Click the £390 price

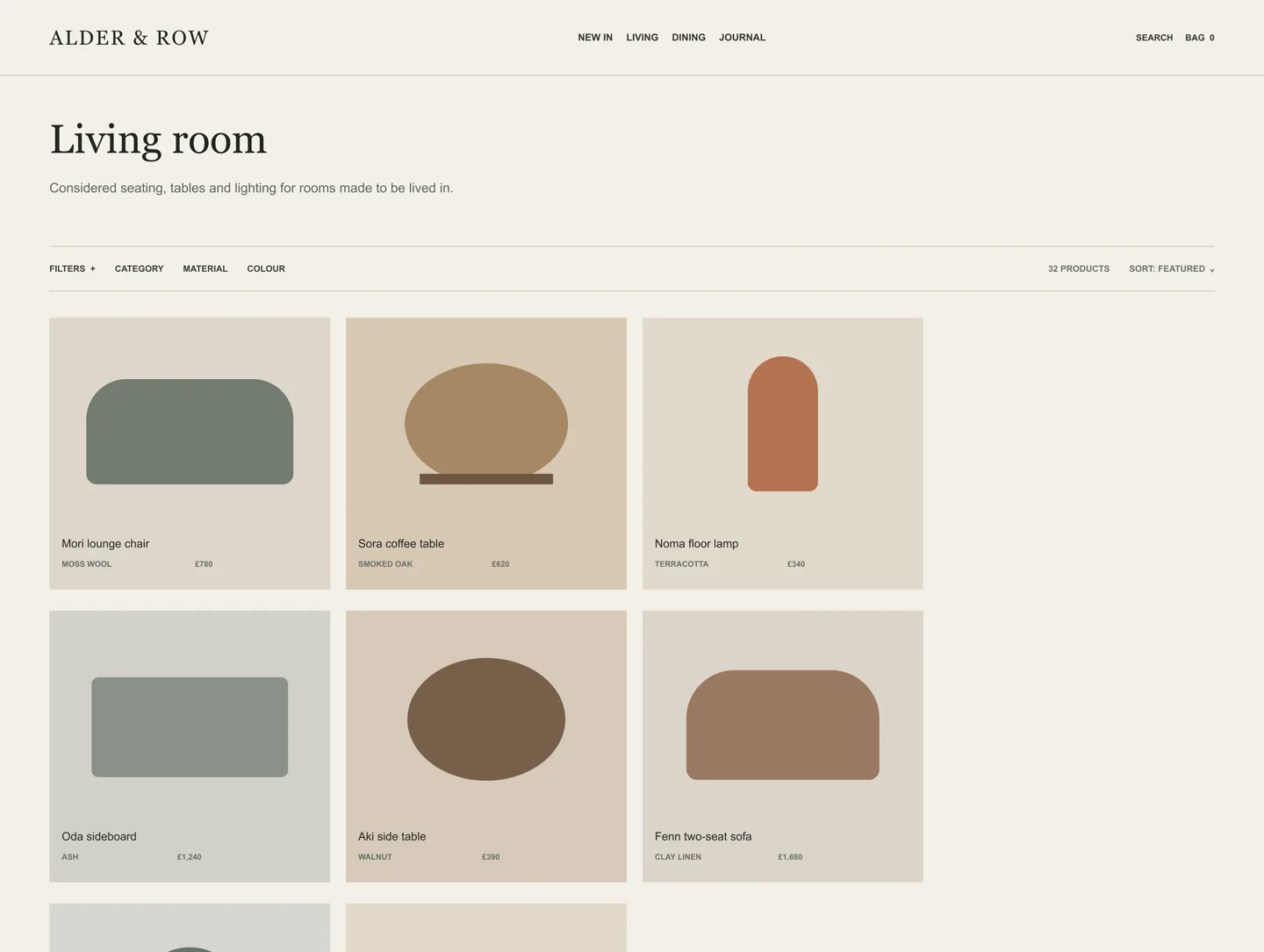[x=491, y=857]
